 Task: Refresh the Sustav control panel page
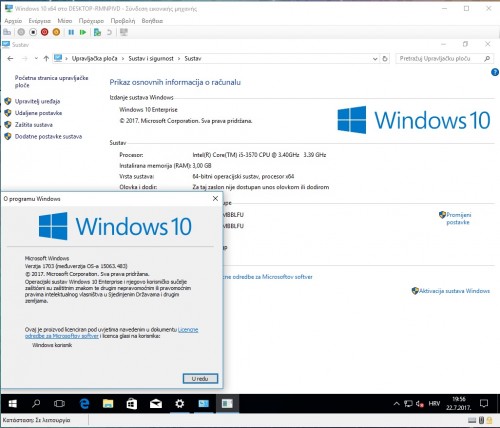coord(385,59)
